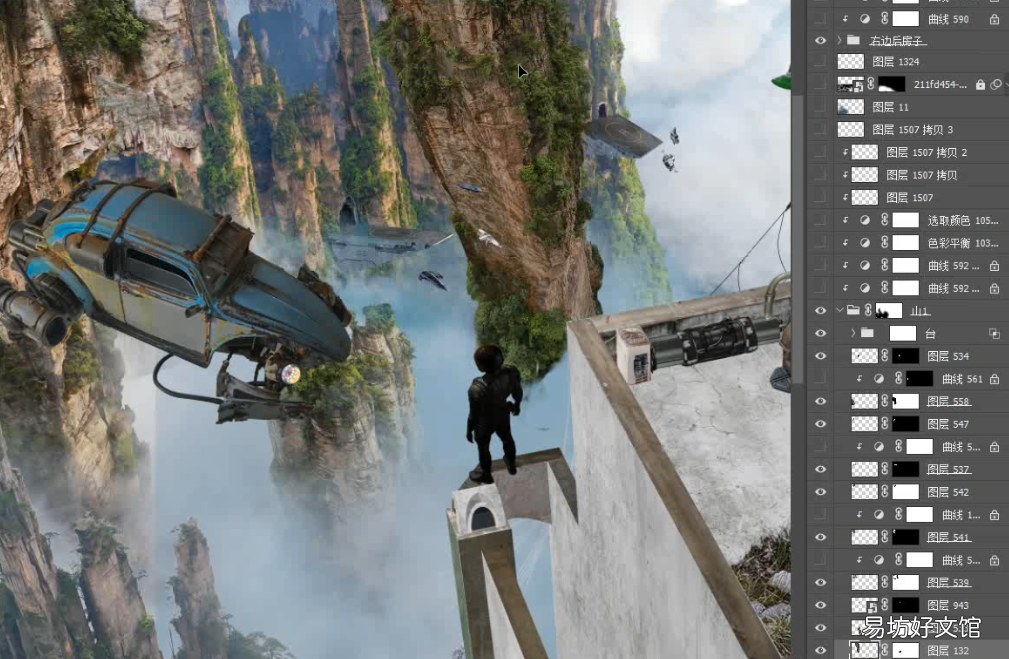Screen dimensions: 1009x659
Task: Hide 图层 132 with its eye icon
Action: tap(820, 650)
